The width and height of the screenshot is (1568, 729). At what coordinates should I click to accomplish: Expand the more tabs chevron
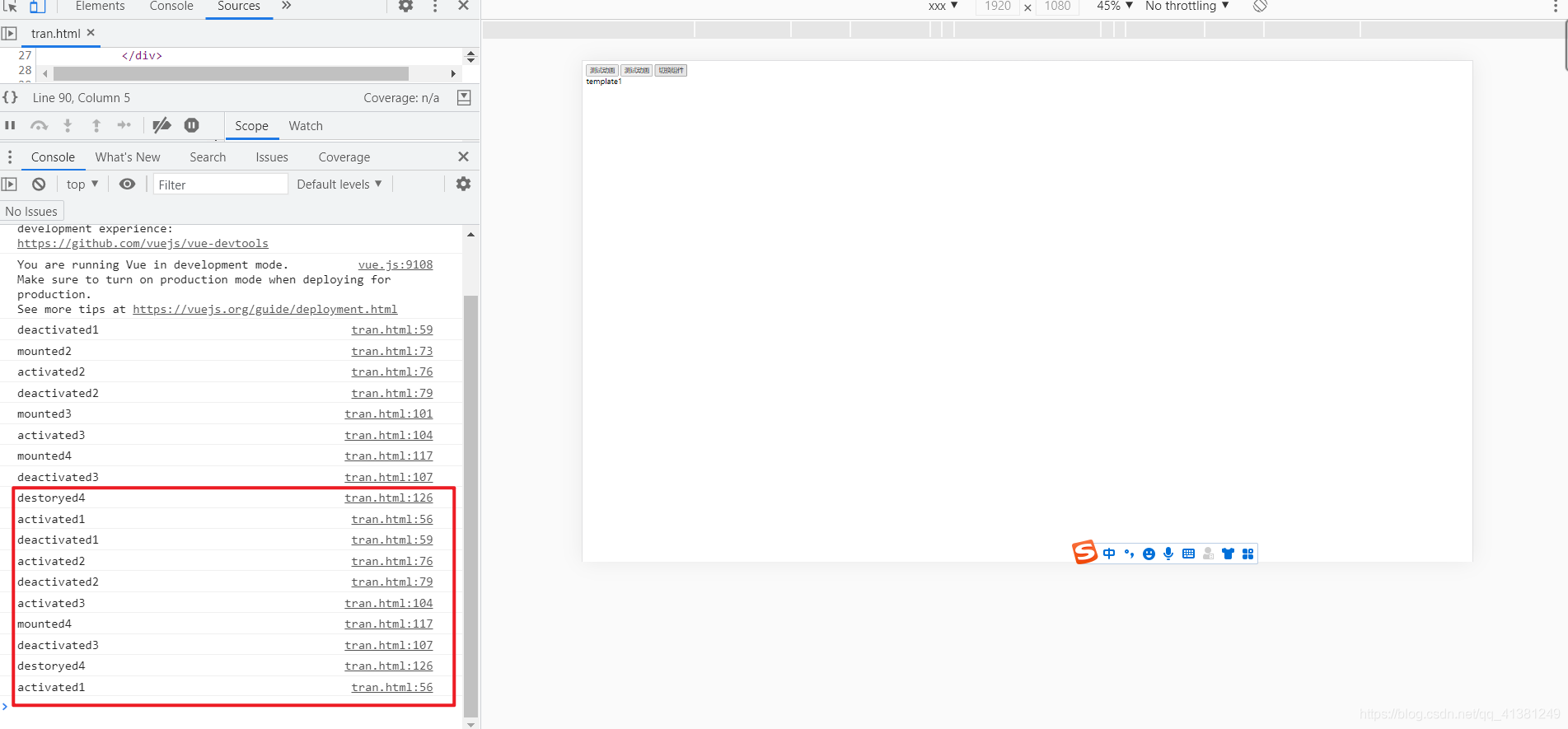tap(286, 6)
